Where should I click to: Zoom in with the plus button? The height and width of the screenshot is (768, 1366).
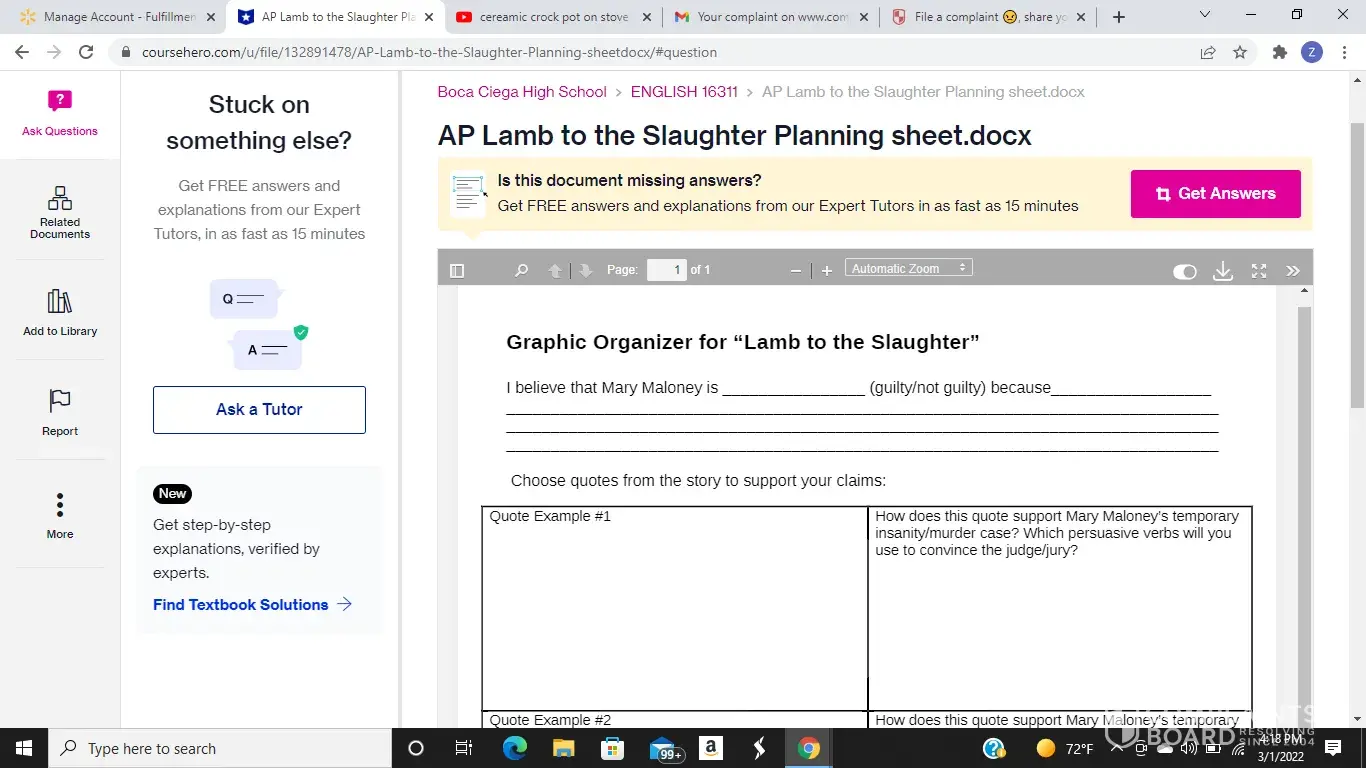click(x=827, y=271)
